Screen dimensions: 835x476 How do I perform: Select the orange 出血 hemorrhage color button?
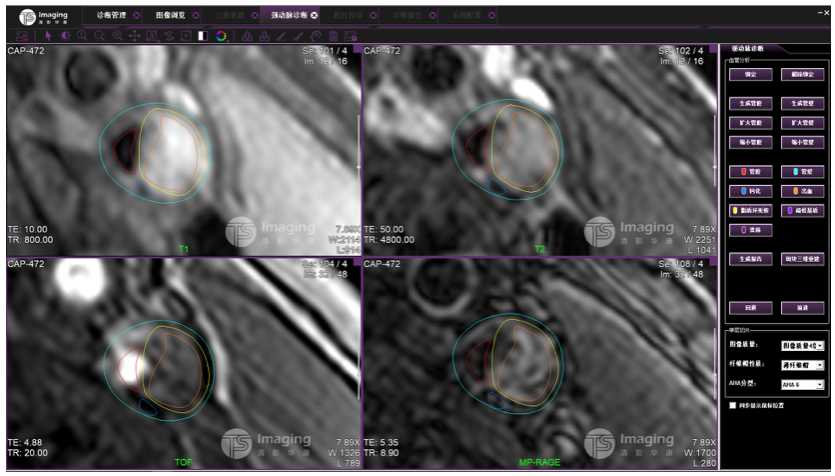(x=801, y=190)
